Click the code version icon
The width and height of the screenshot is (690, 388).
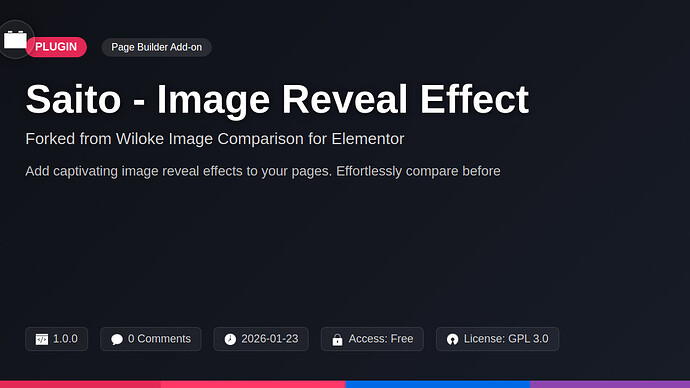[42, 339]
